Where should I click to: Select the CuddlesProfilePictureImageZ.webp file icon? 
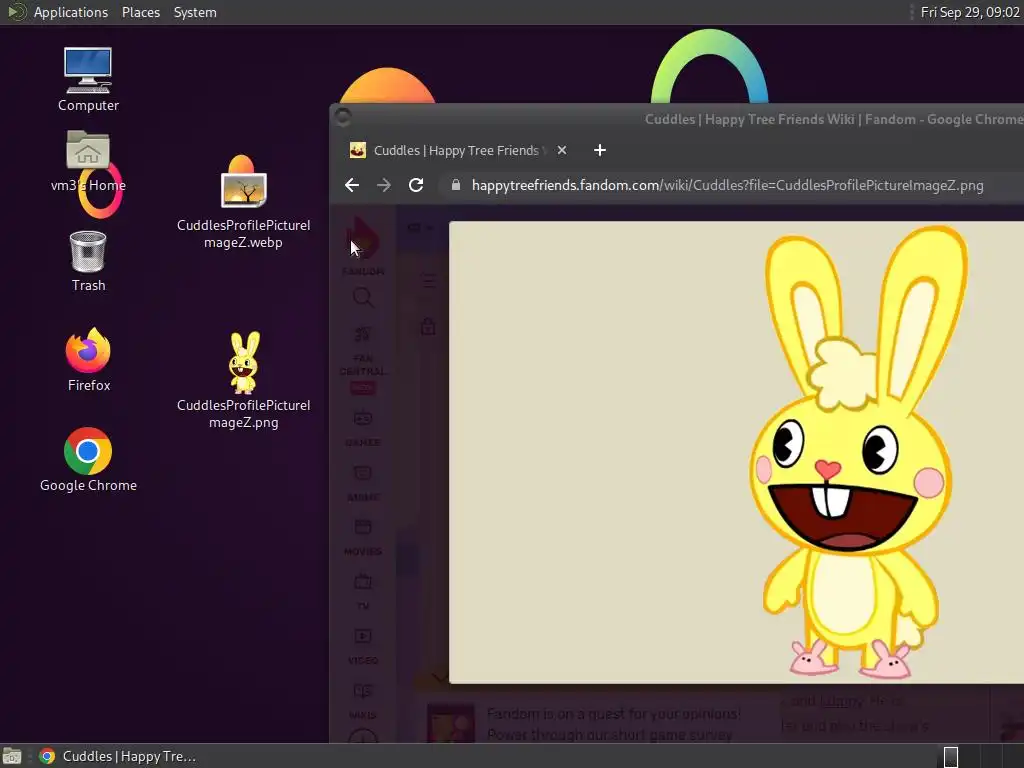(243, 202)
